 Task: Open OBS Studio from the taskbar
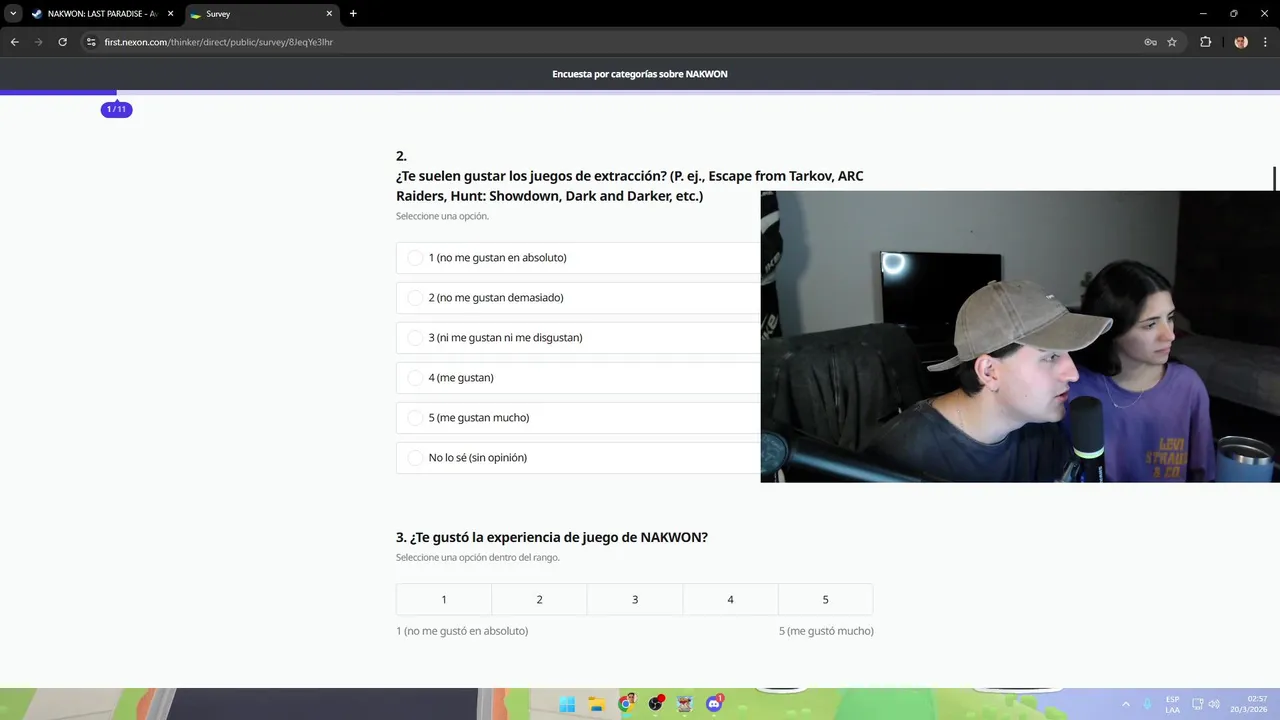(x=655, y=704)
